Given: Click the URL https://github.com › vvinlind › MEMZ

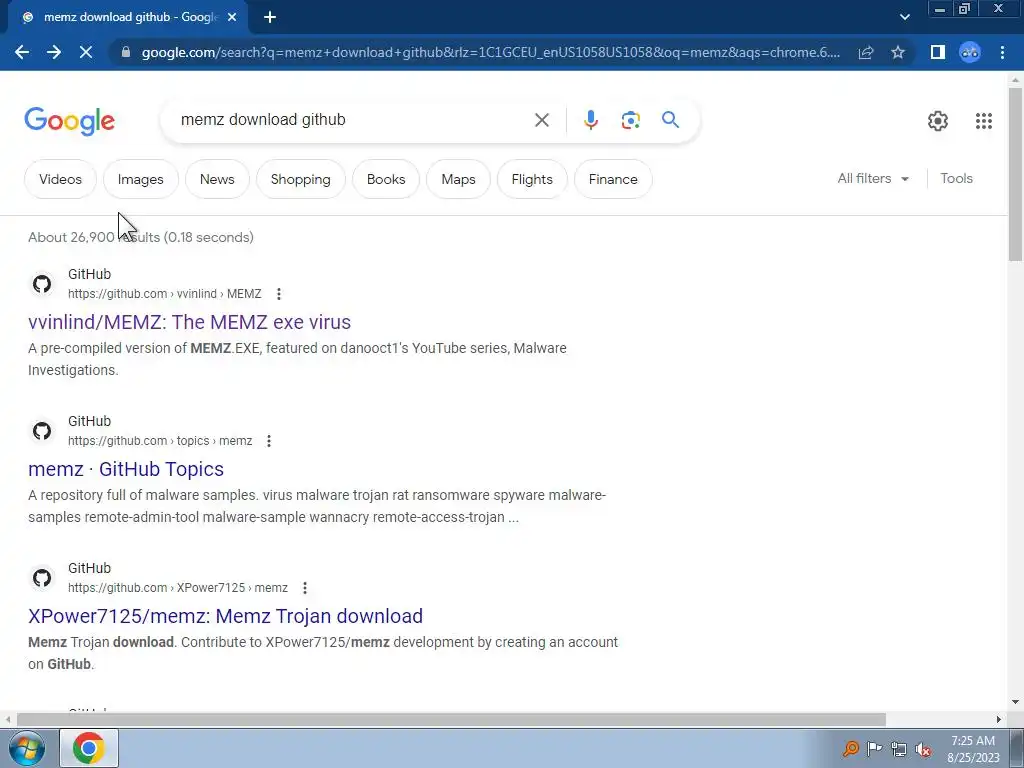Looking at the screenshot, I should [165, 294].
